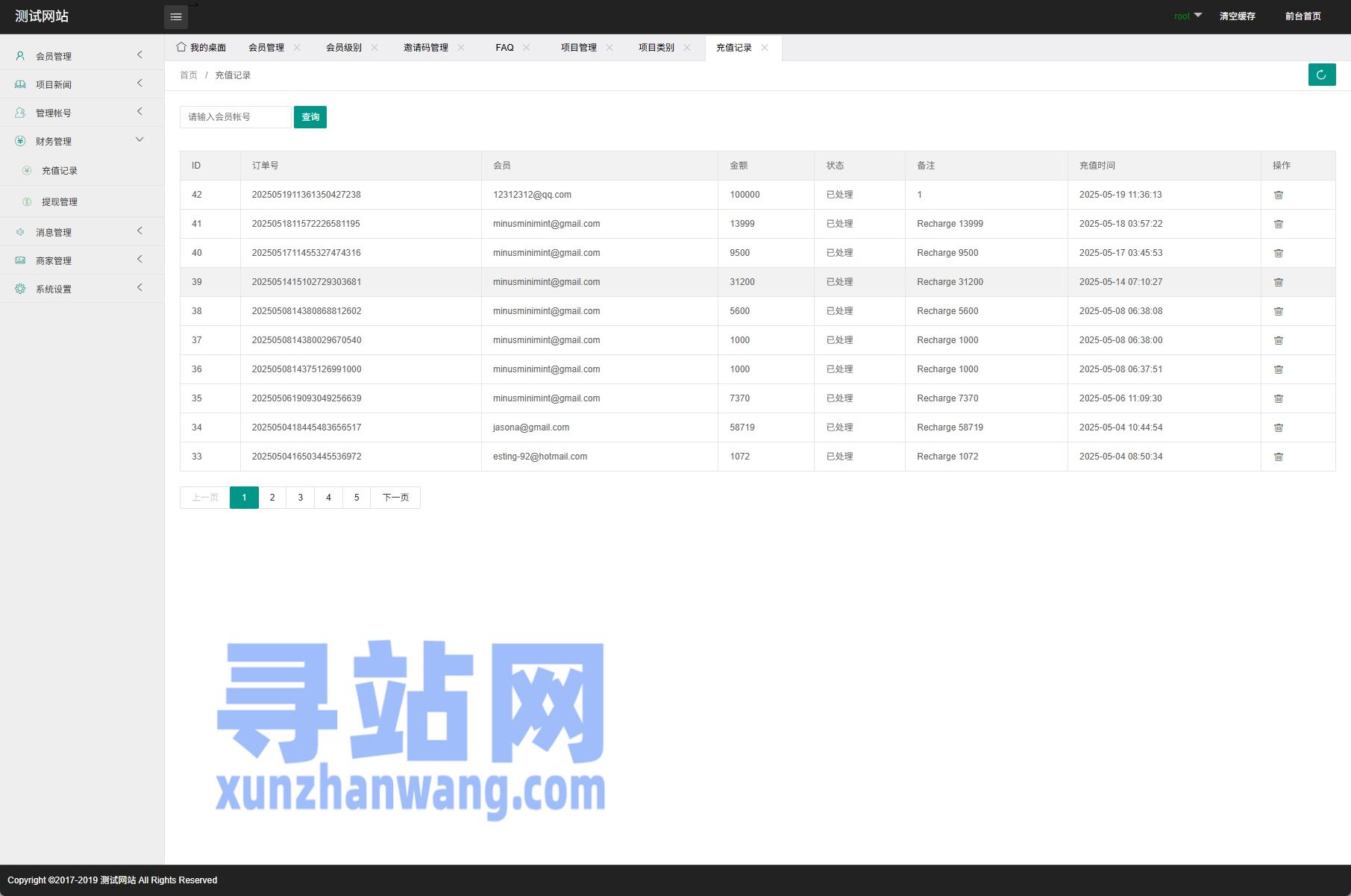Switch to the 邀请码管理 tab

426,48
